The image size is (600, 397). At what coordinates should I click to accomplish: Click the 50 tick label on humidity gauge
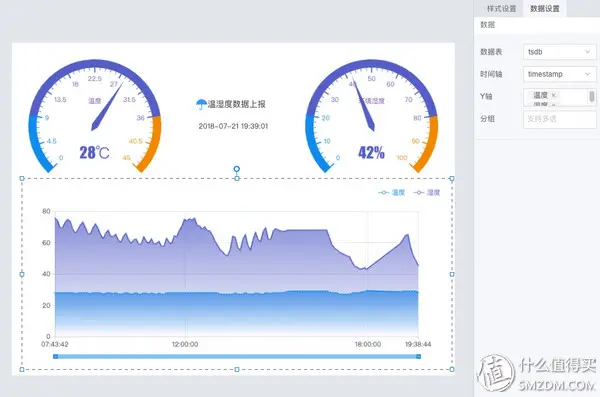[371, 78]
